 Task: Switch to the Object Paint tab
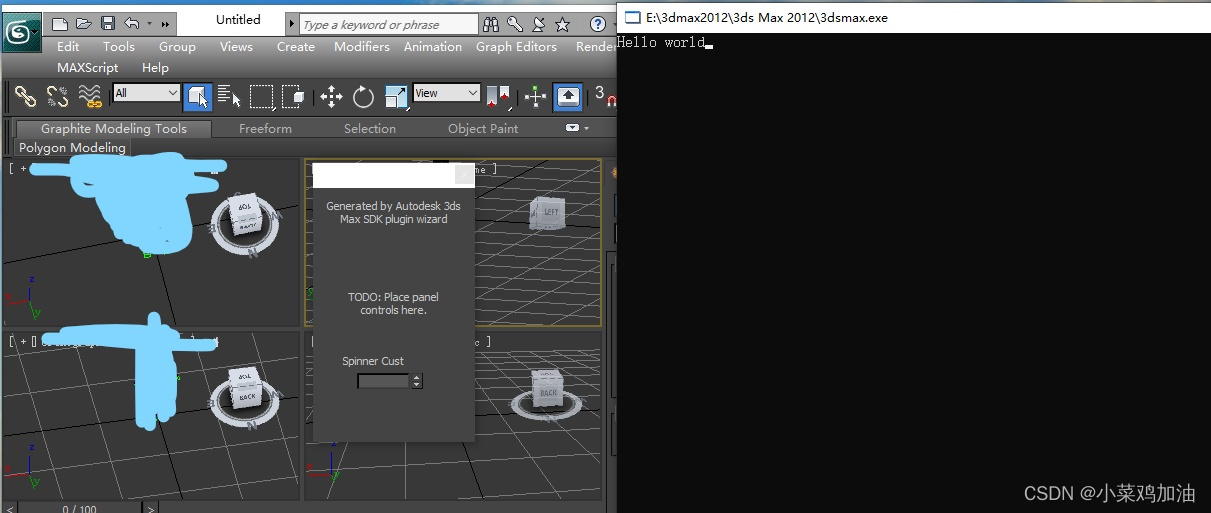pos(483,128)
